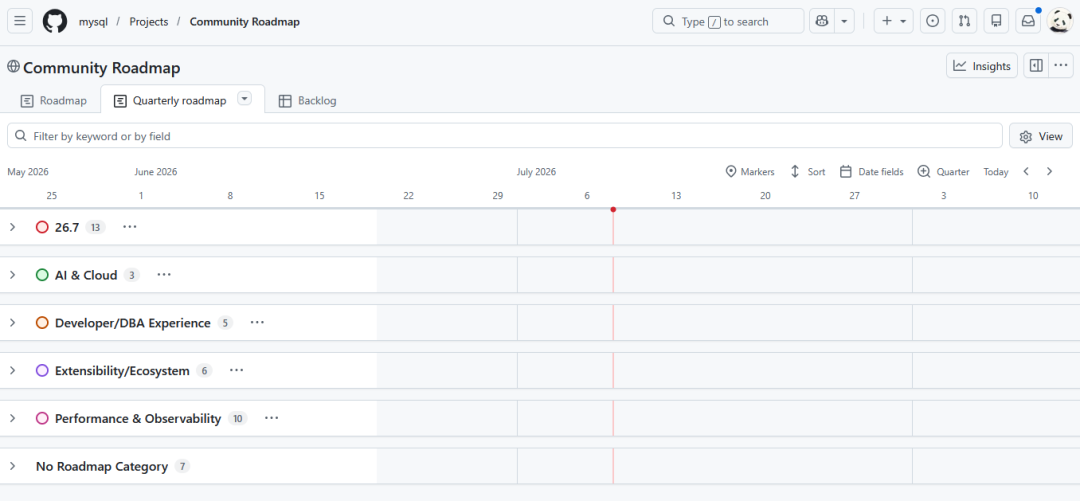This screenshot has width=1080, height=501.
Task: Click the July 2026 month label
Action: tap(536, 172)
